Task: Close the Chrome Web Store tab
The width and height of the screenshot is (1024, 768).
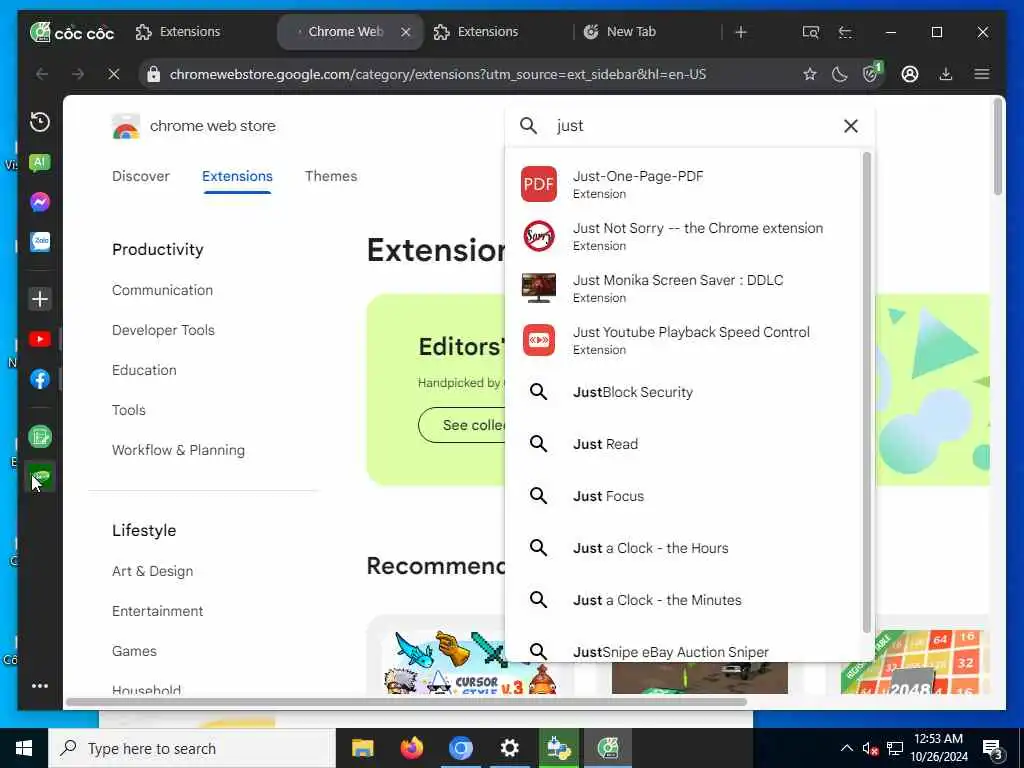Action: 406,32
